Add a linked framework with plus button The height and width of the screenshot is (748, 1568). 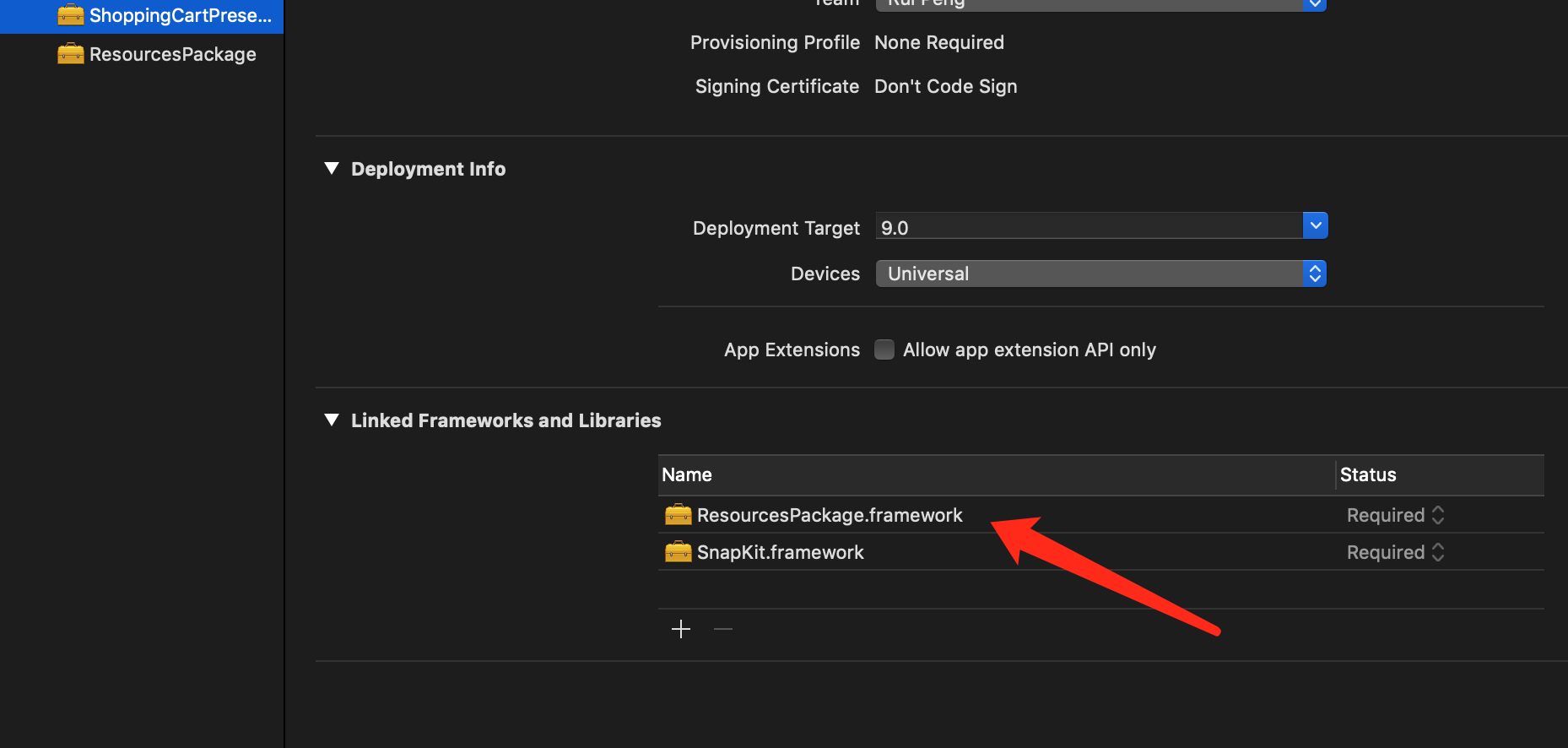tap(681, 629)
